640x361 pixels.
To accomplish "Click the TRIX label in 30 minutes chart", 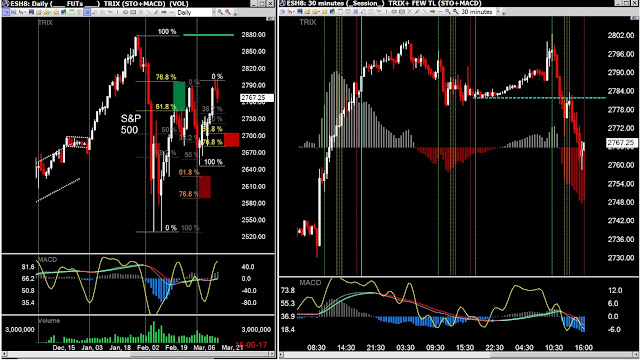I will click(307, 22).
